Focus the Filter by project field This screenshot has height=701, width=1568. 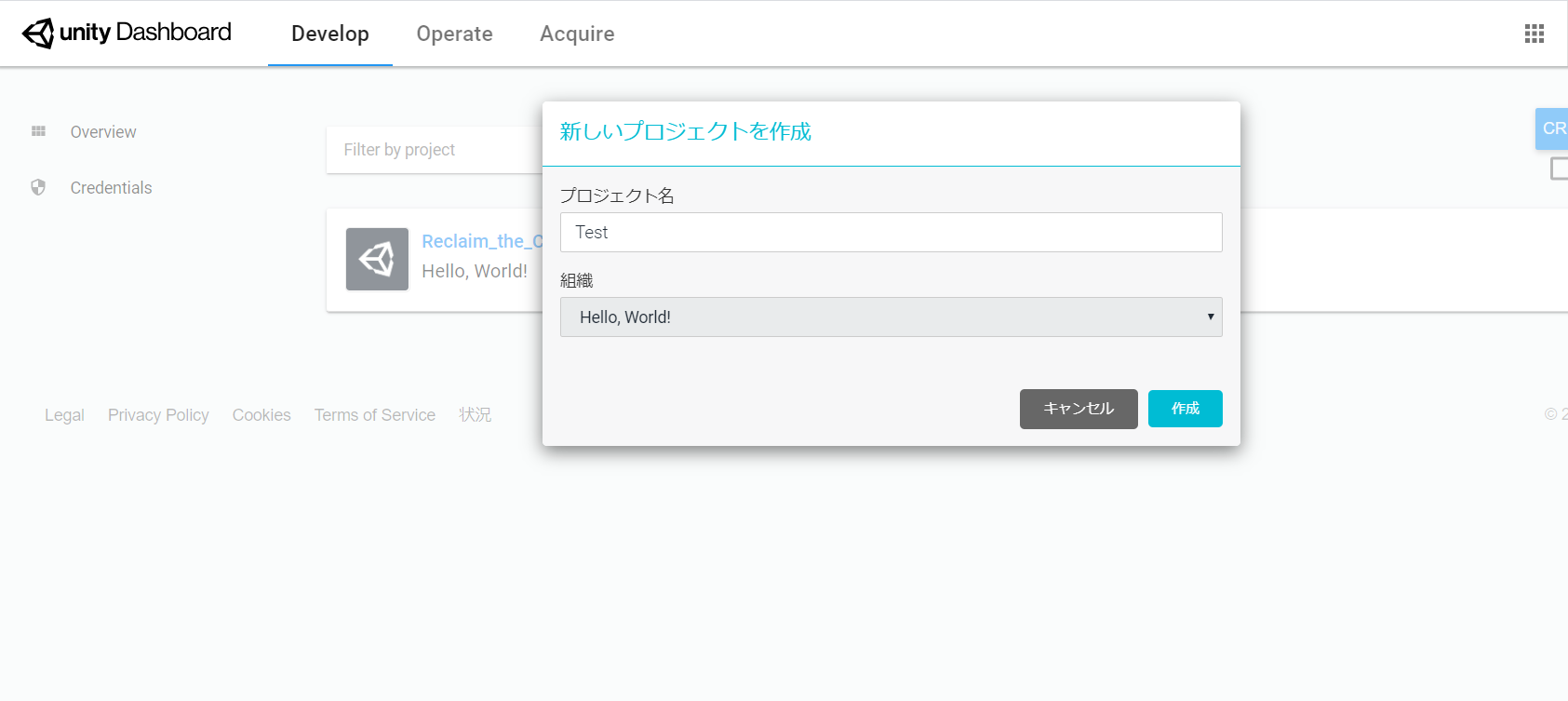click(x=435, y=150)
